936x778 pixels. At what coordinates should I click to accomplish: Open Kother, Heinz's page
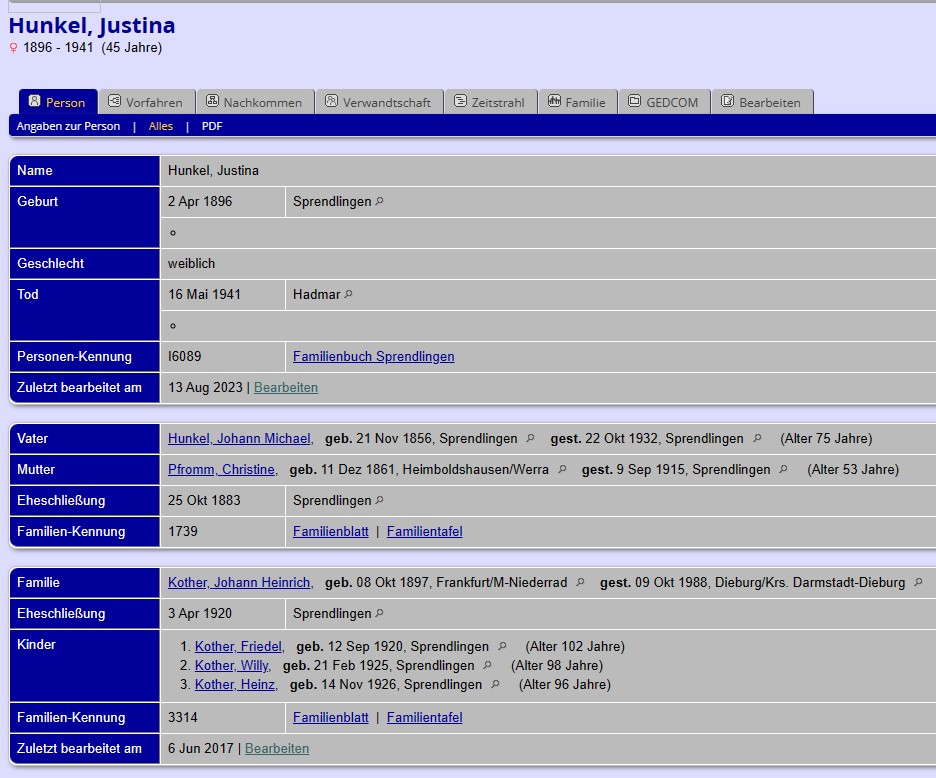coord(235,684)
